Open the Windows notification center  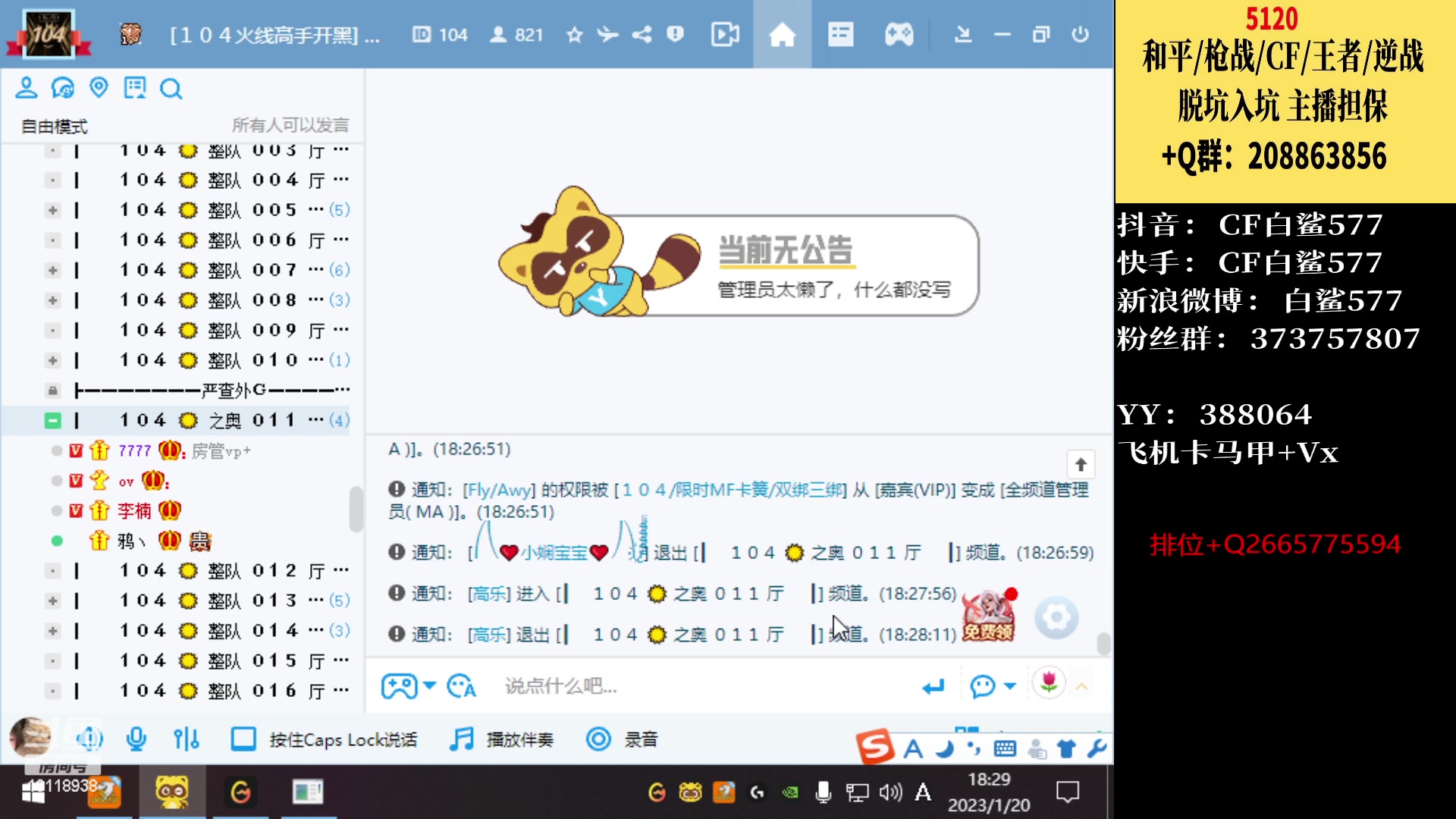coord(1068,792)
